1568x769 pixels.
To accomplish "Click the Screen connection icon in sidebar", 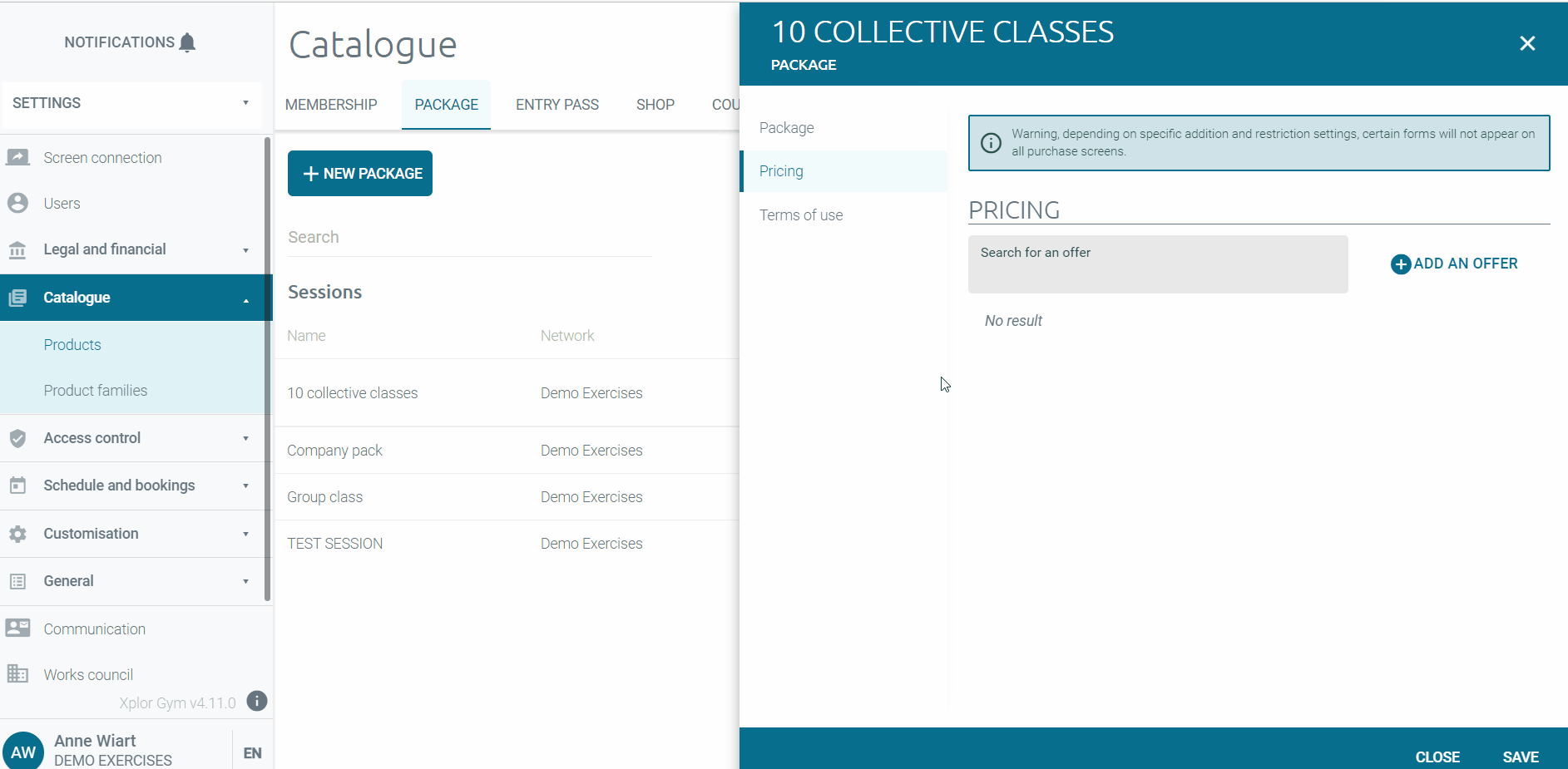I will pos(17,157).
